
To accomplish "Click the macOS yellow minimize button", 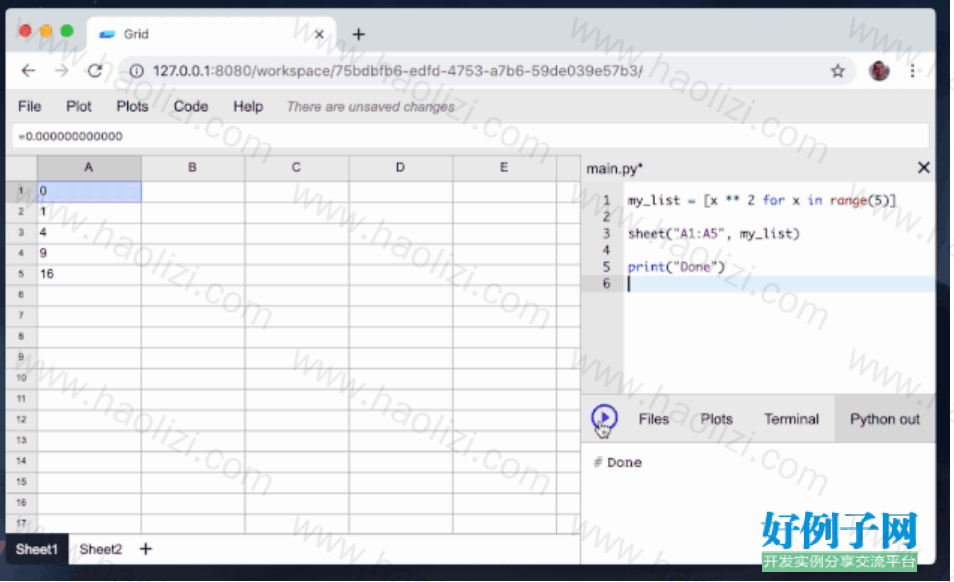I will 46,31.
